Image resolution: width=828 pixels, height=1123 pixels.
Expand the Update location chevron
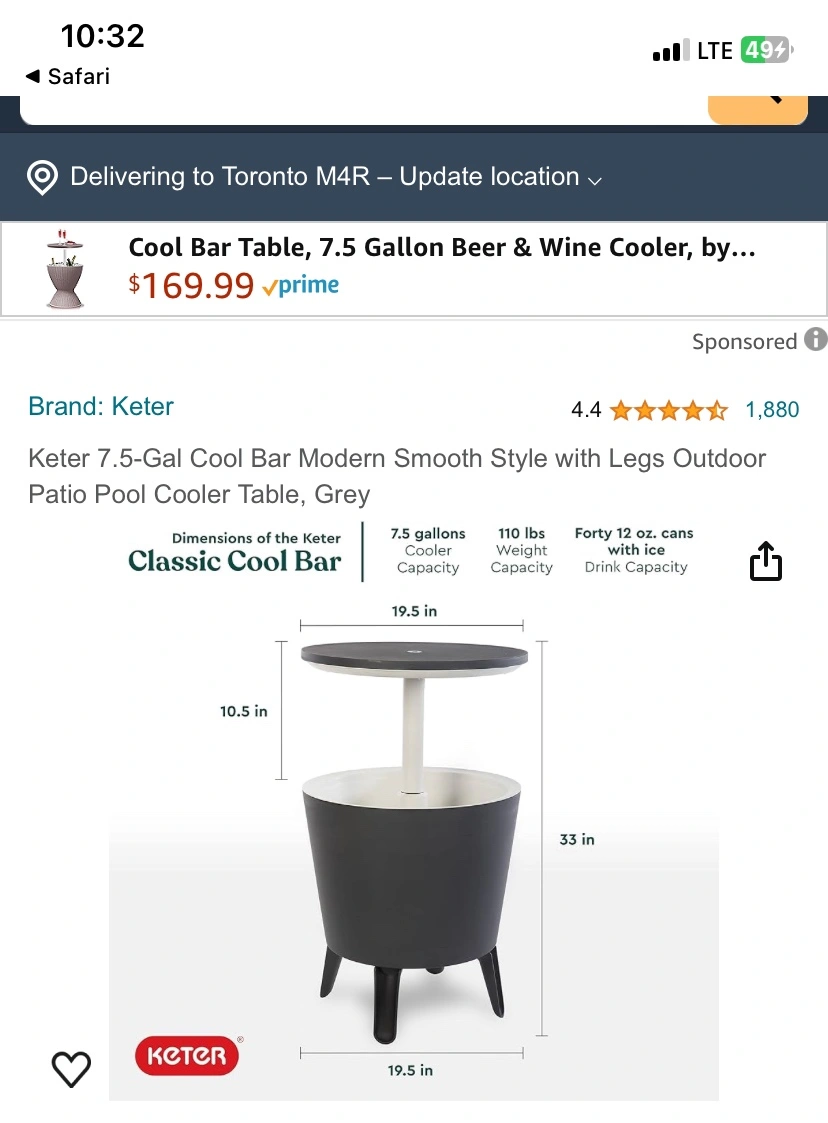pos(594,180)
